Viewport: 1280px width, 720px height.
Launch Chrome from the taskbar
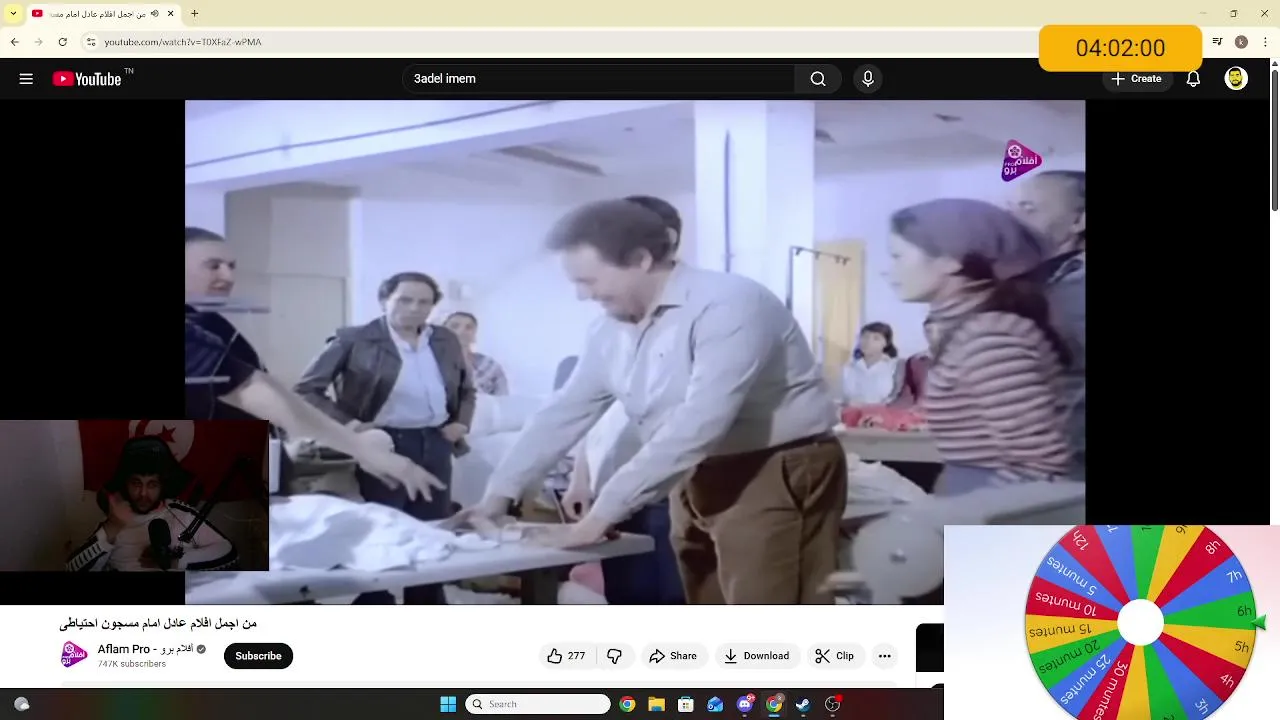627,704
